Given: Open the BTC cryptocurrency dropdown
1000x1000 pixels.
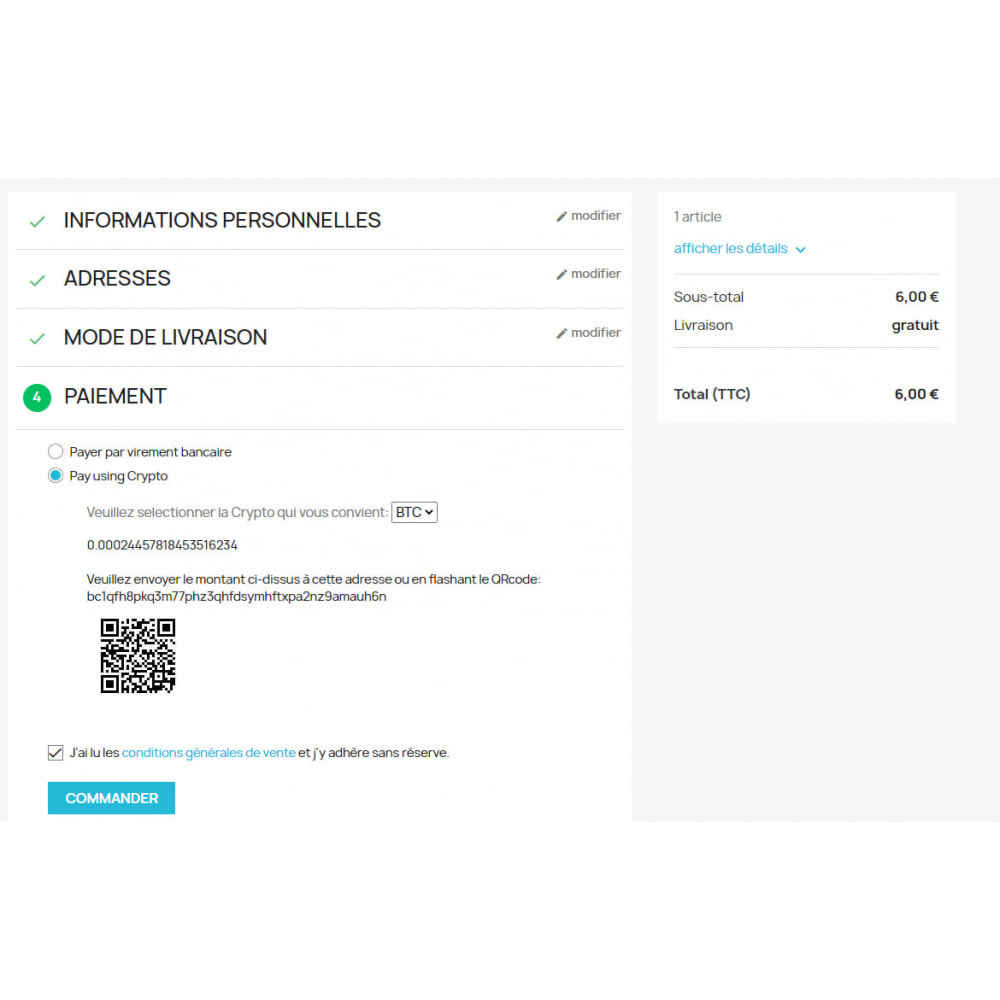Looking at the screenshot, I should (x=414, y=512).
